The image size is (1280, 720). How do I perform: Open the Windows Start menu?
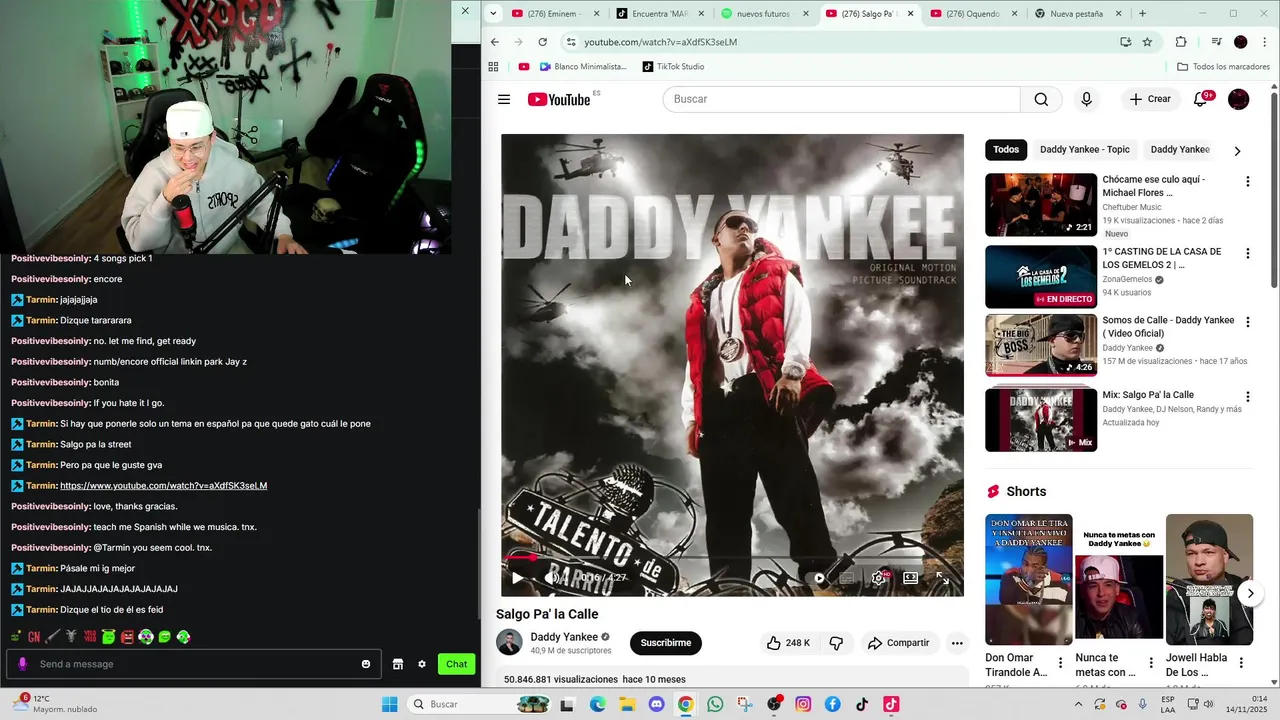click(x=389, y=704)
